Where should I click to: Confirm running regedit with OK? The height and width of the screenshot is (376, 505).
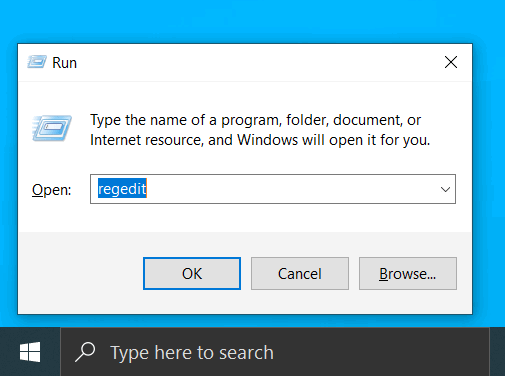click(192, 273)
